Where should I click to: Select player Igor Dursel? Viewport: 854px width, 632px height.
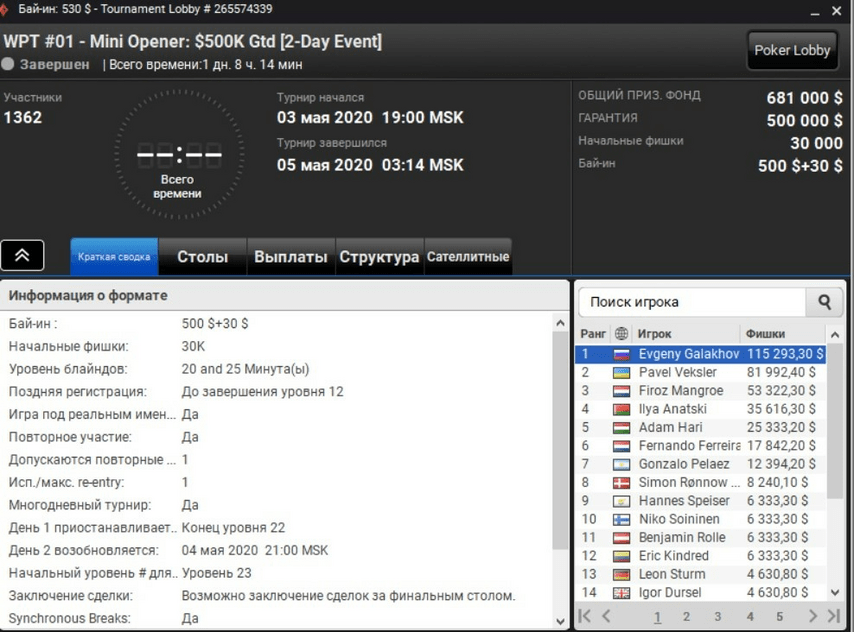tap(700, 592)
